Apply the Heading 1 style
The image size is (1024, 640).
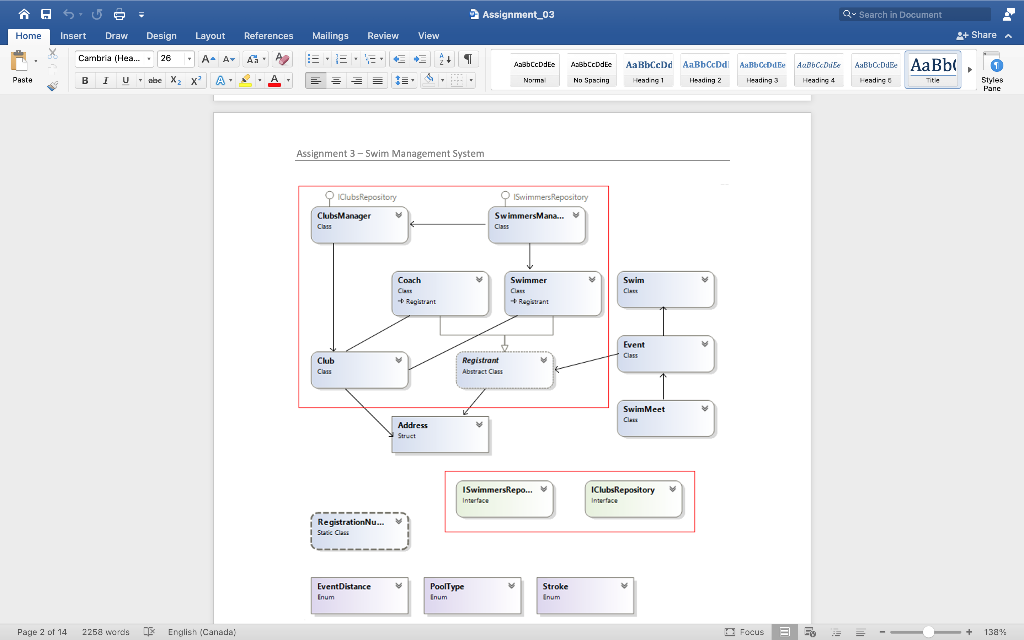pos(648,70)
